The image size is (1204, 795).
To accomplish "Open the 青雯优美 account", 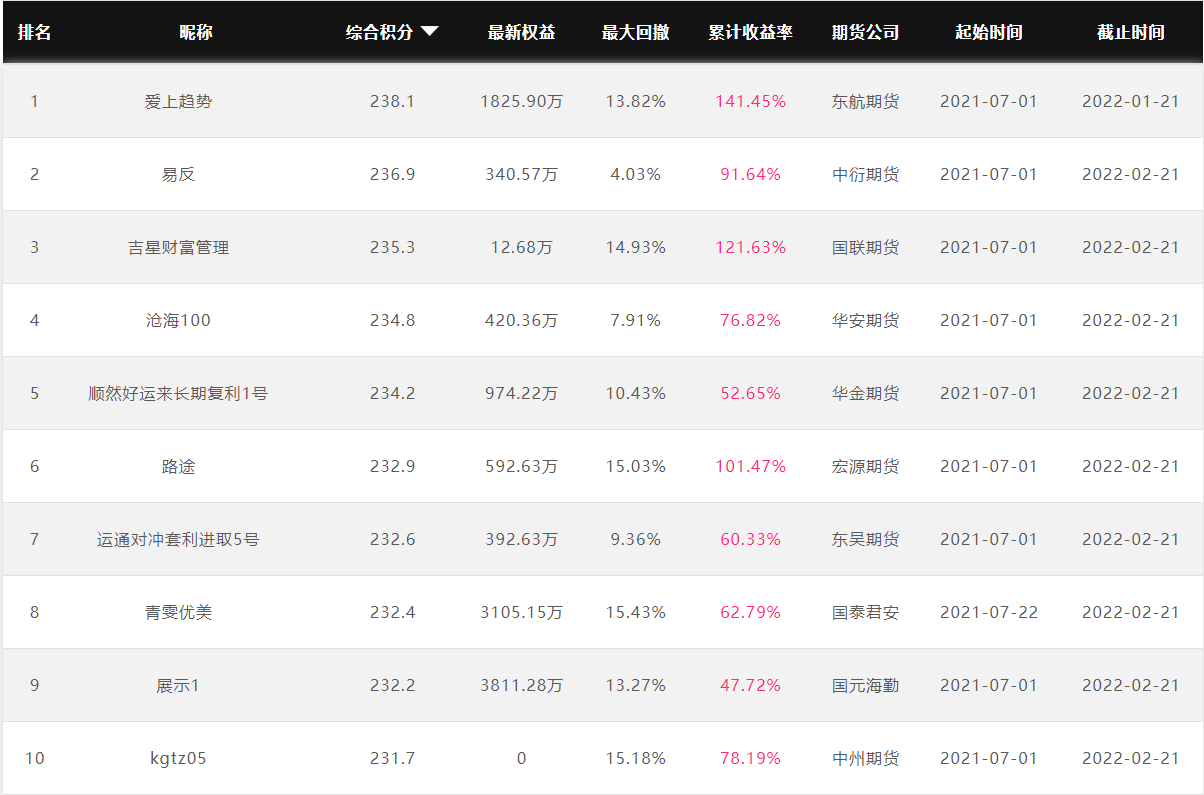I will pyautogui.click(x=178, y=612).
